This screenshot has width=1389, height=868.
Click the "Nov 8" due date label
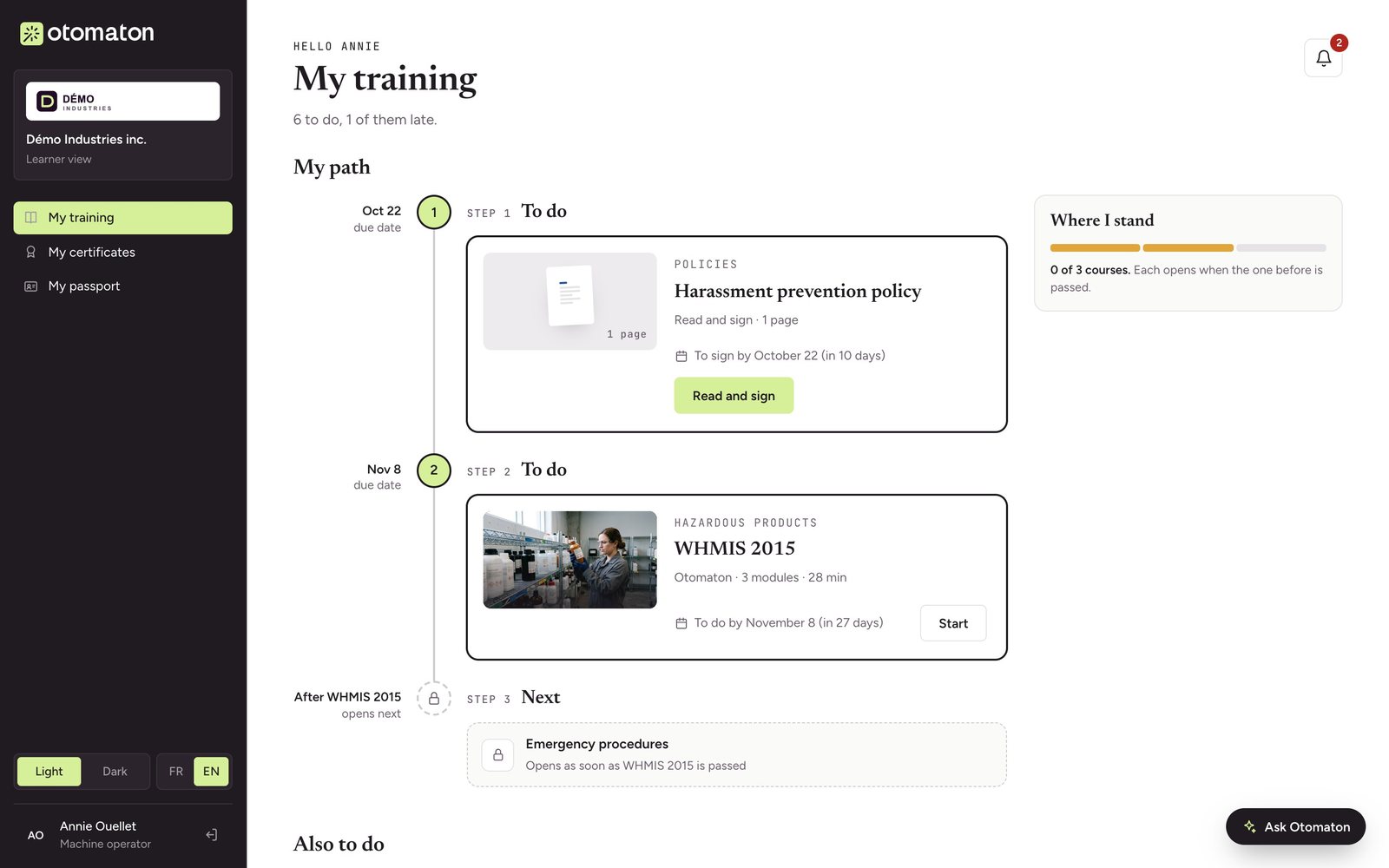click(x=384, y=470)
